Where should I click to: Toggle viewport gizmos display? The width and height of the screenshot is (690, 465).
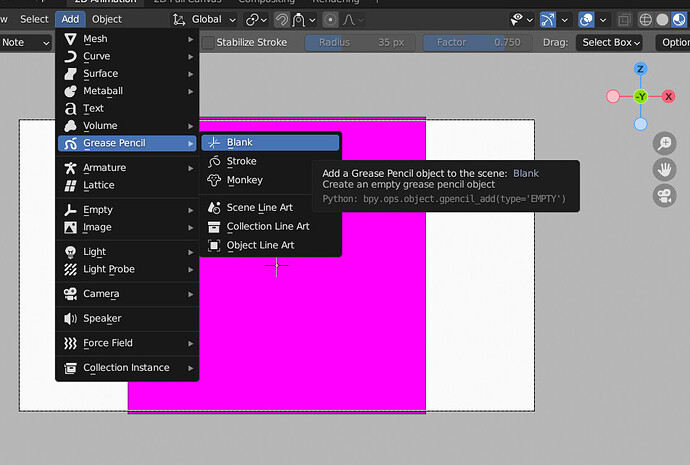click(547, 20)
